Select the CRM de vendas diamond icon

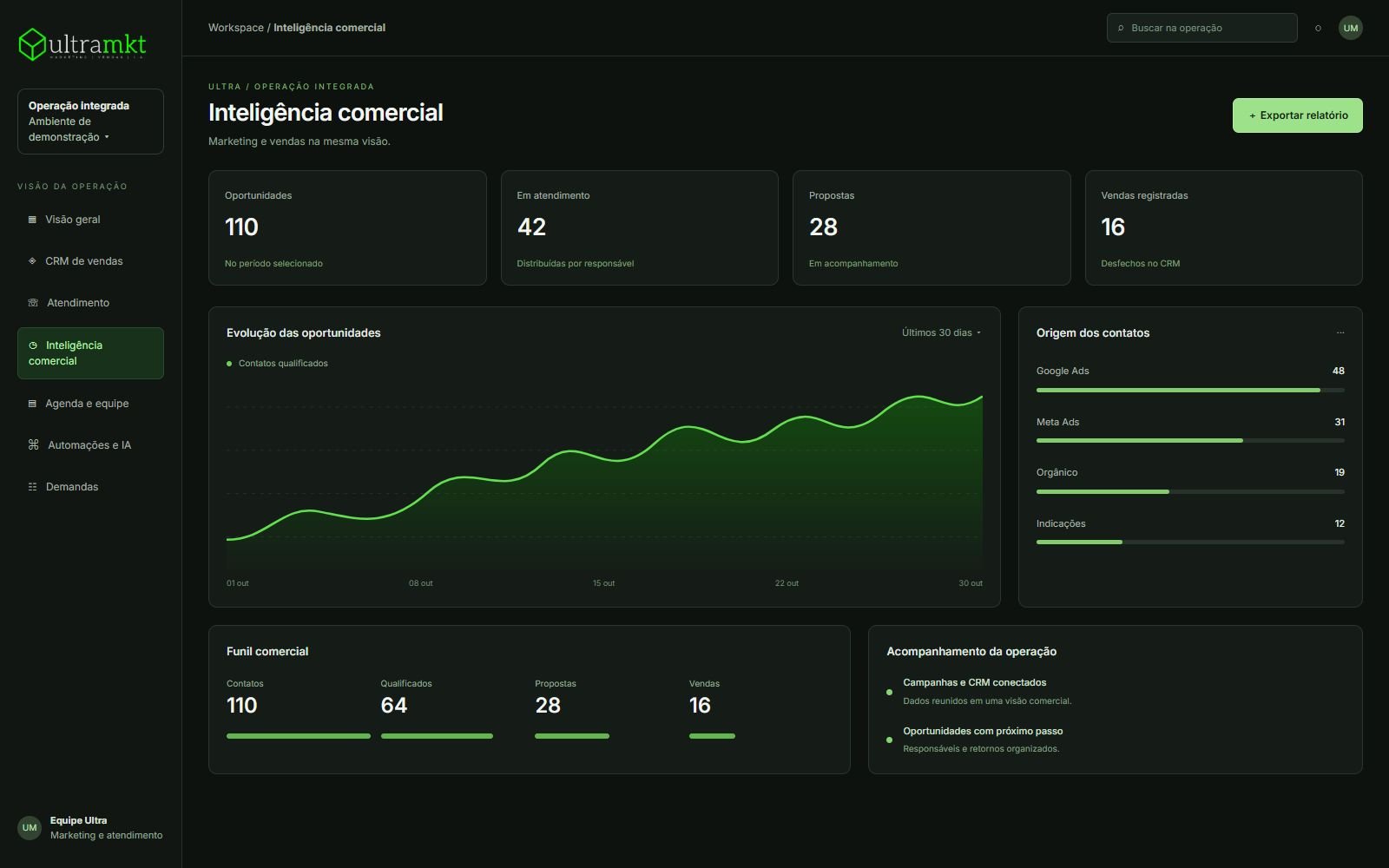coord(33,261)
